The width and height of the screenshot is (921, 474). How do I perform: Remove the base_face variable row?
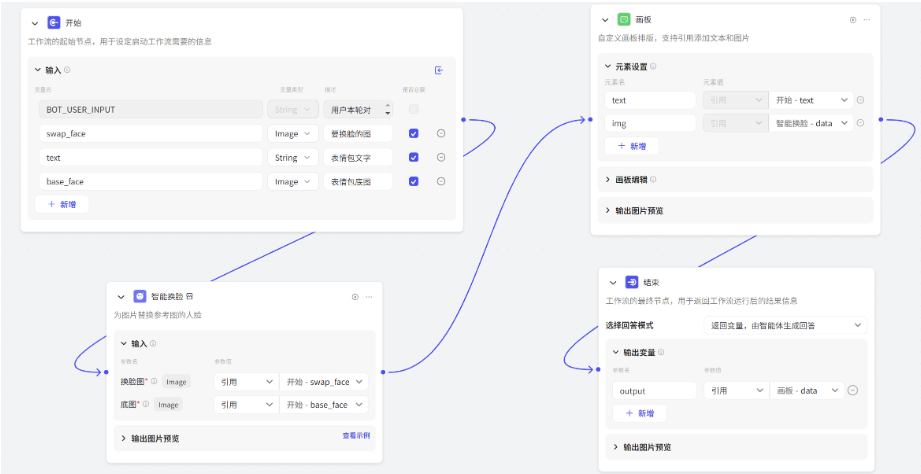[441, 181]
